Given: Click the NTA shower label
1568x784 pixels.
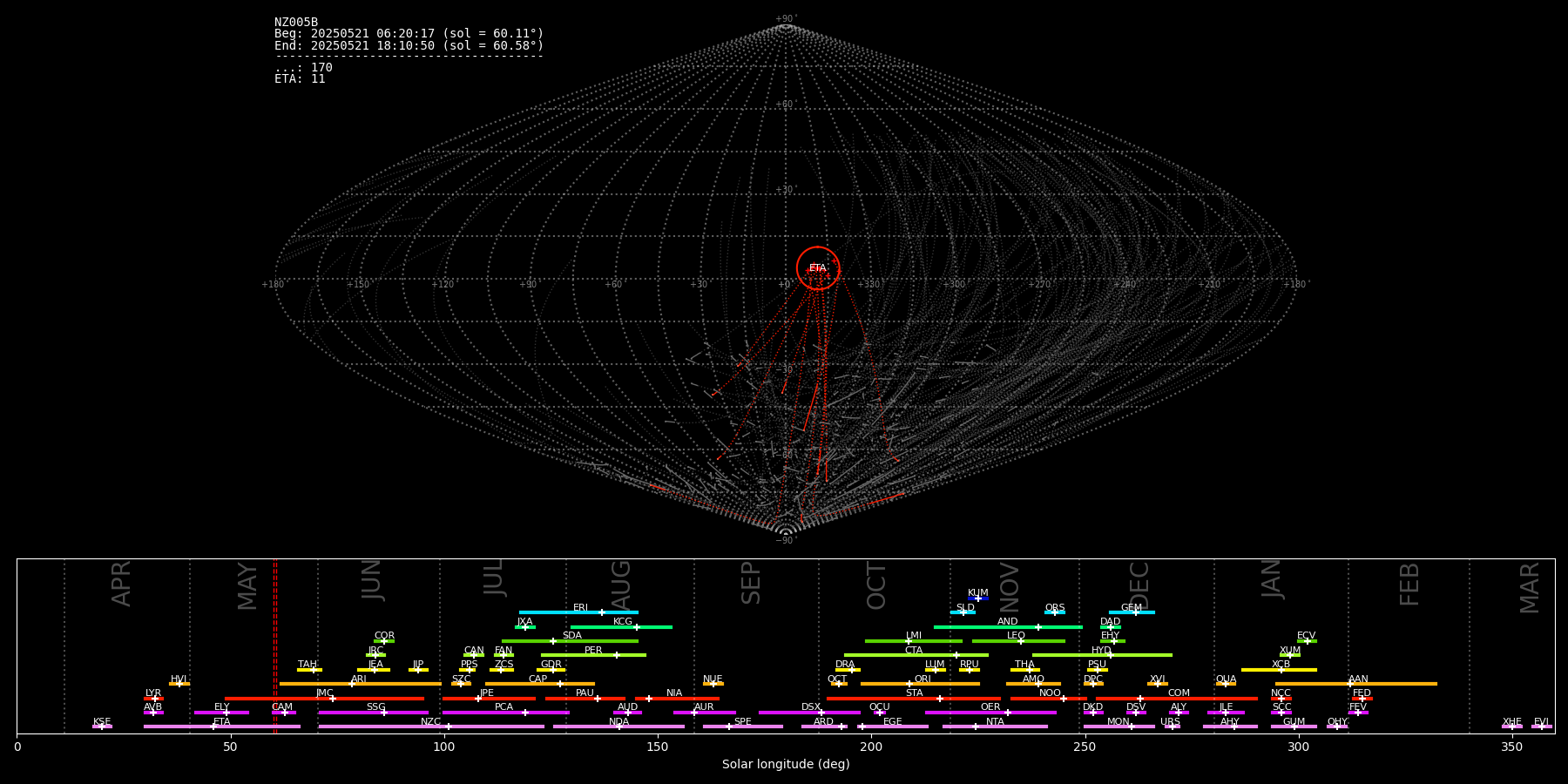Looking at the screenshot, I should point(995,722).
